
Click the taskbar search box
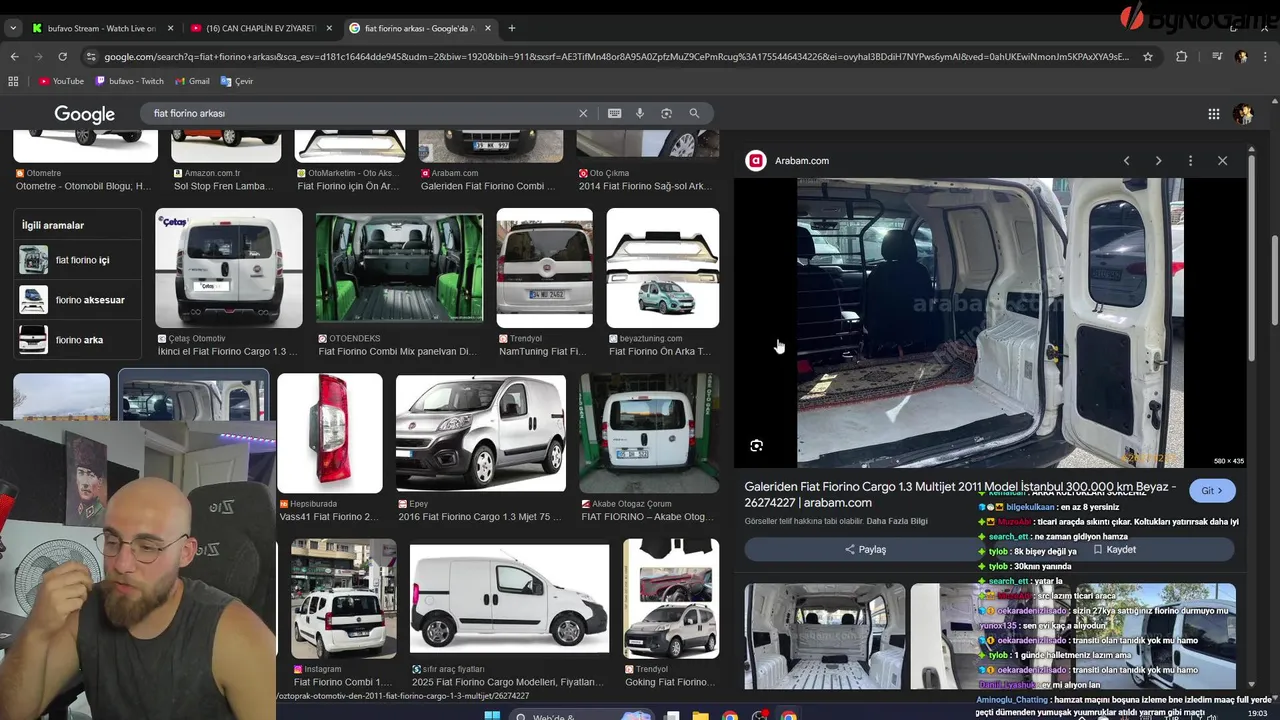[x=580, y=716]
